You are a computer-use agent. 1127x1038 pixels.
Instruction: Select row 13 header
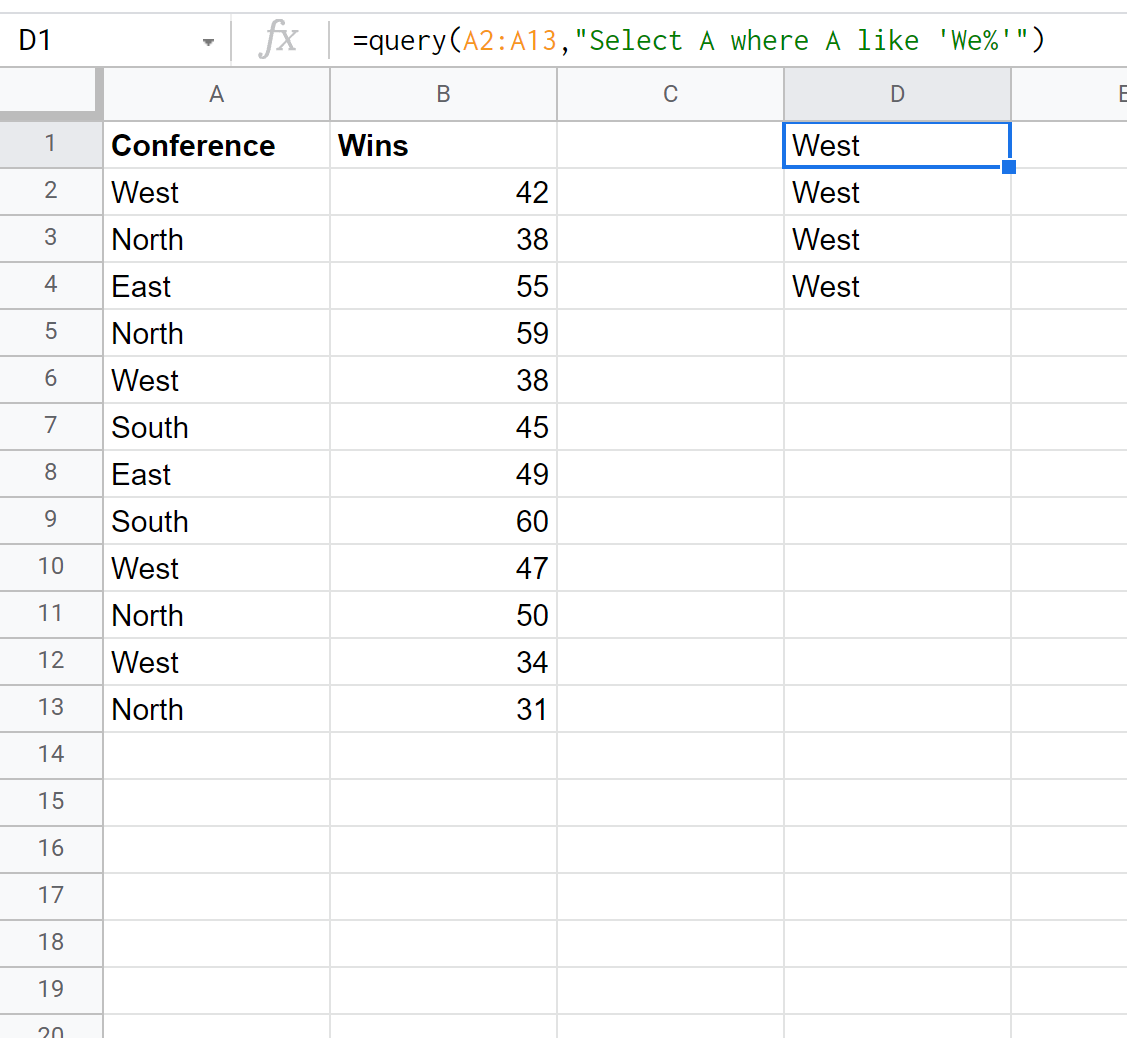(51, 708)
